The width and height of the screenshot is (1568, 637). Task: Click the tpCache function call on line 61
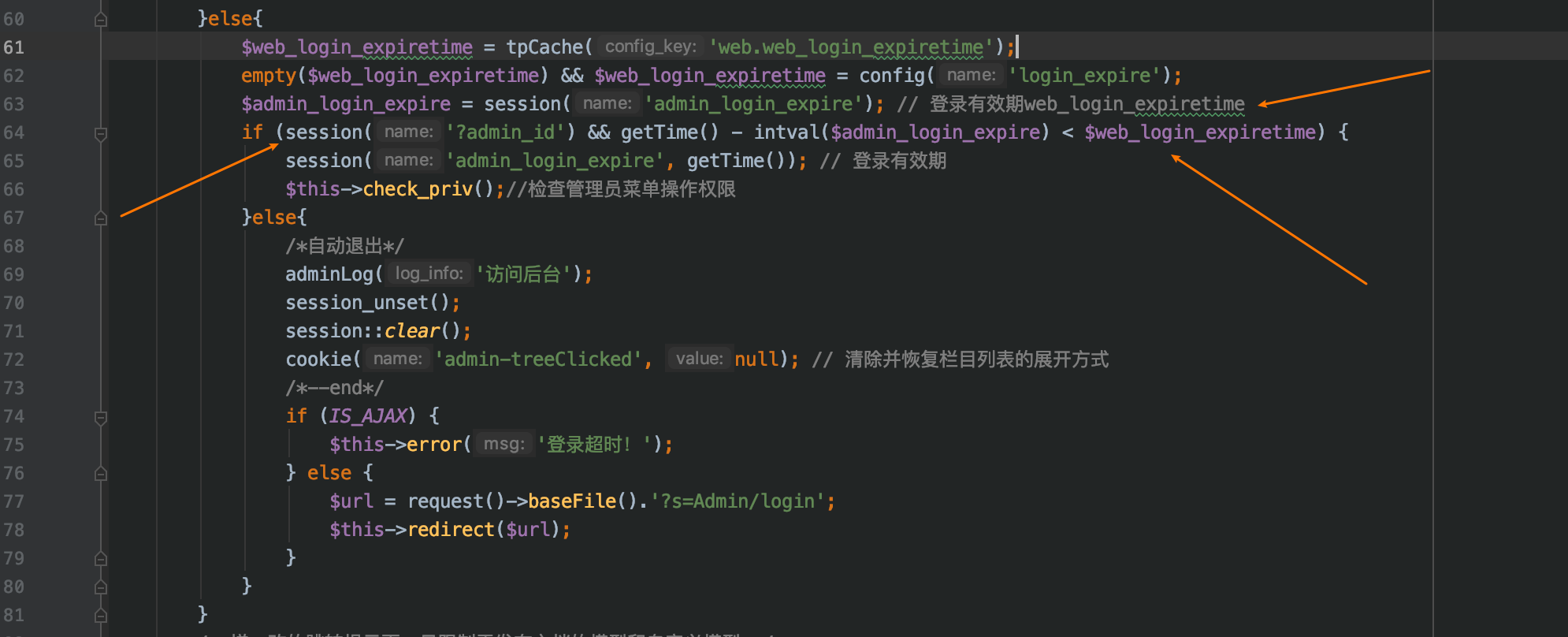pyautogui.click(x=544, y=47)
